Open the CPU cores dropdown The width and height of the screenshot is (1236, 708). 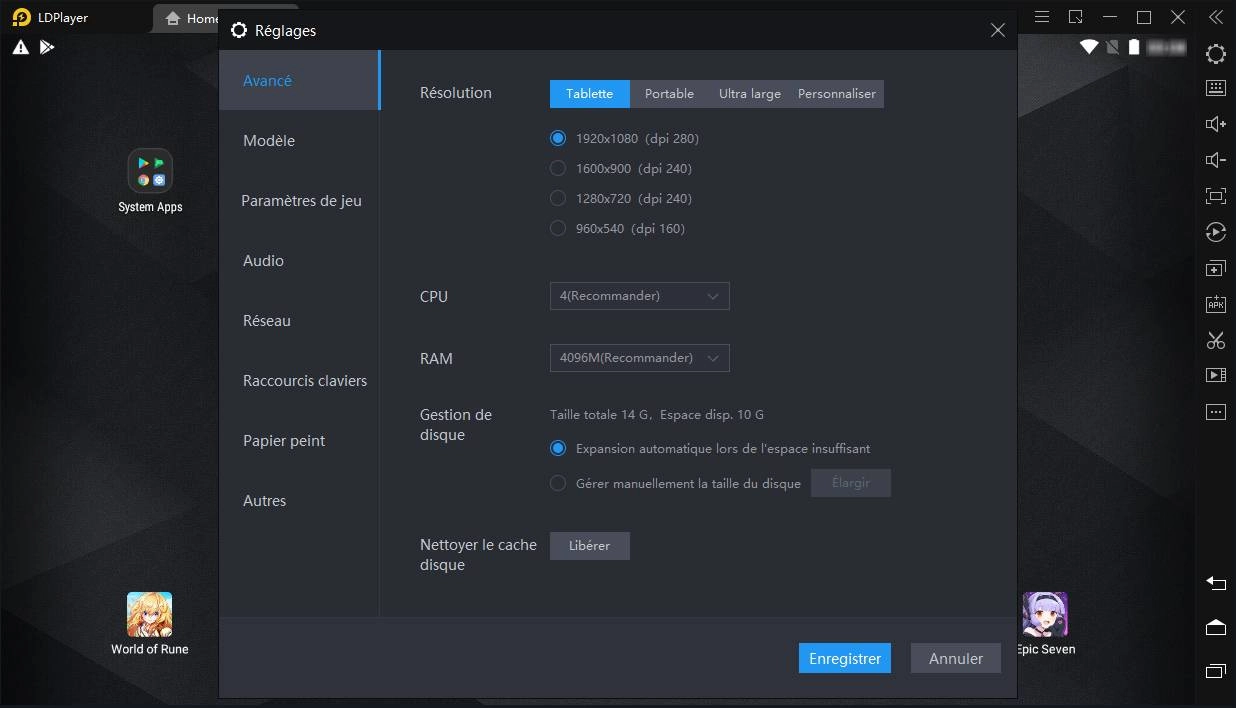pos(639,296)
